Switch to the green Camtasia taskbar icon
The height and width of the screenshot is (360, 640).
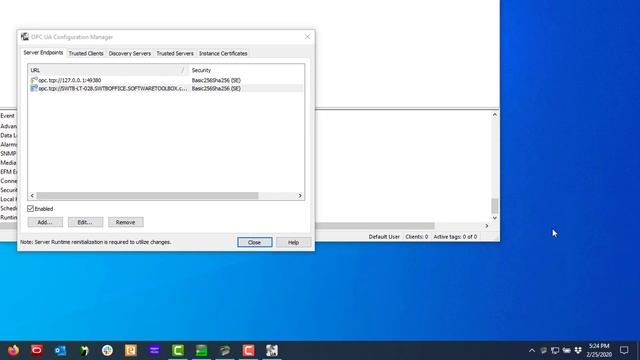pyautogui.click(x=178, y=350)
